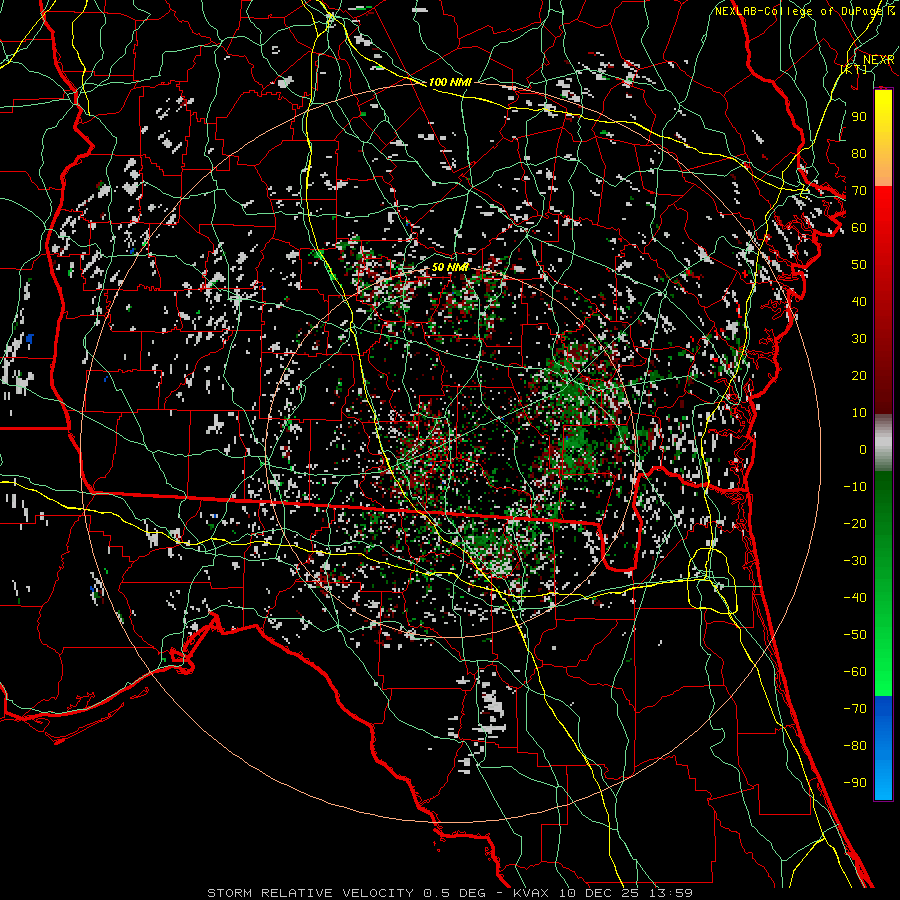Click the -70 scale value
900x900 pixels.
(855, 708)
